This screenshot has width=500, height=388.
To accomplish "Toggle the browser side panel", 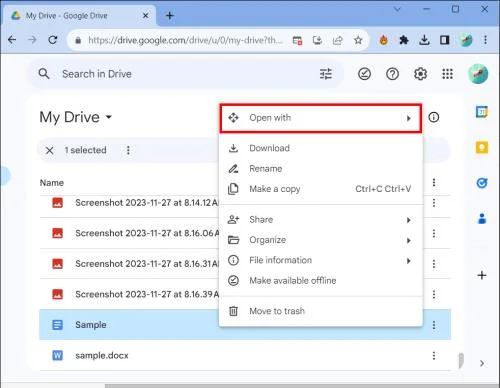I will coord(444,40).
